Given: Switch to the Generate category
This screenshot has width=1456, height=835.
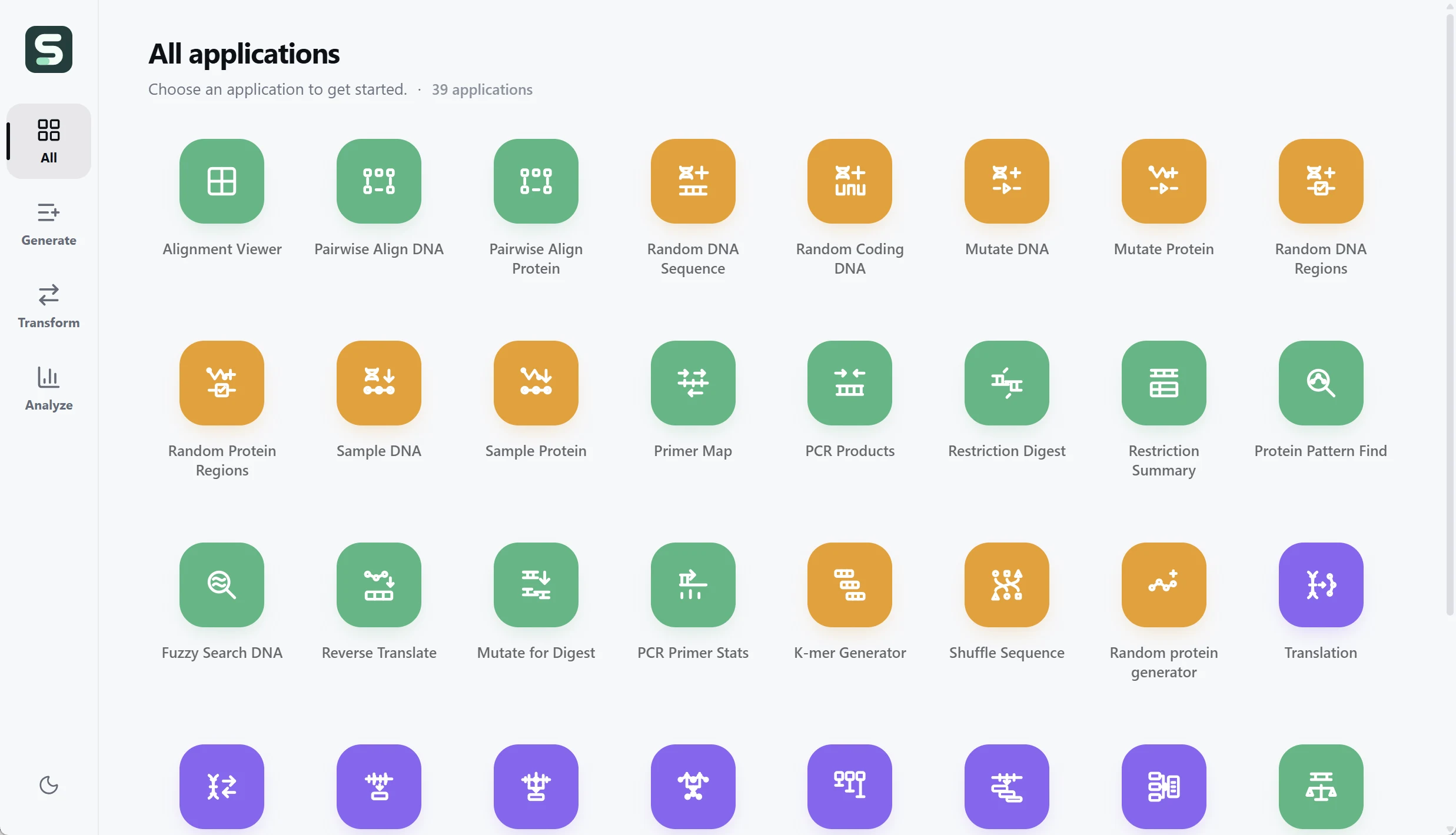Looking at the screenshot, I should [x=49, y=224].
